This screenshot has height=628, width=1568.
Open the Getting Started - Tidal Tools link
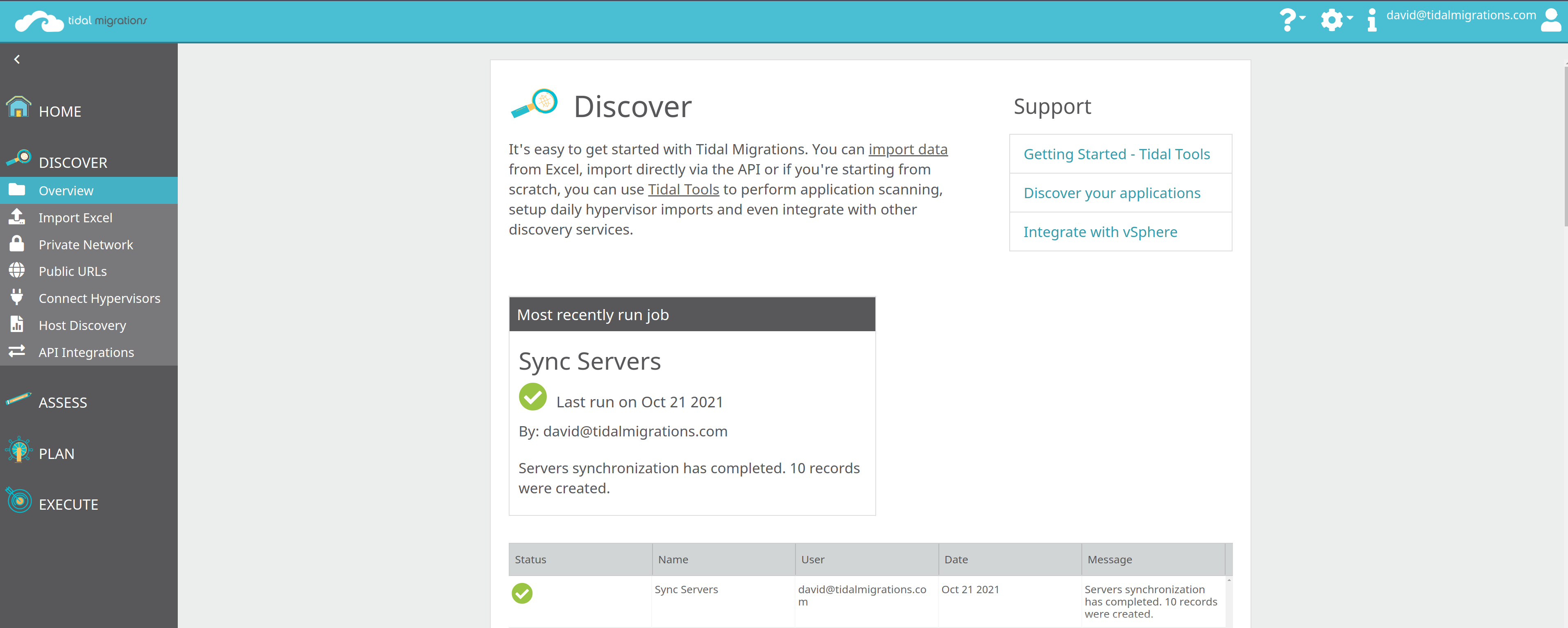(x=1117, y=154)
